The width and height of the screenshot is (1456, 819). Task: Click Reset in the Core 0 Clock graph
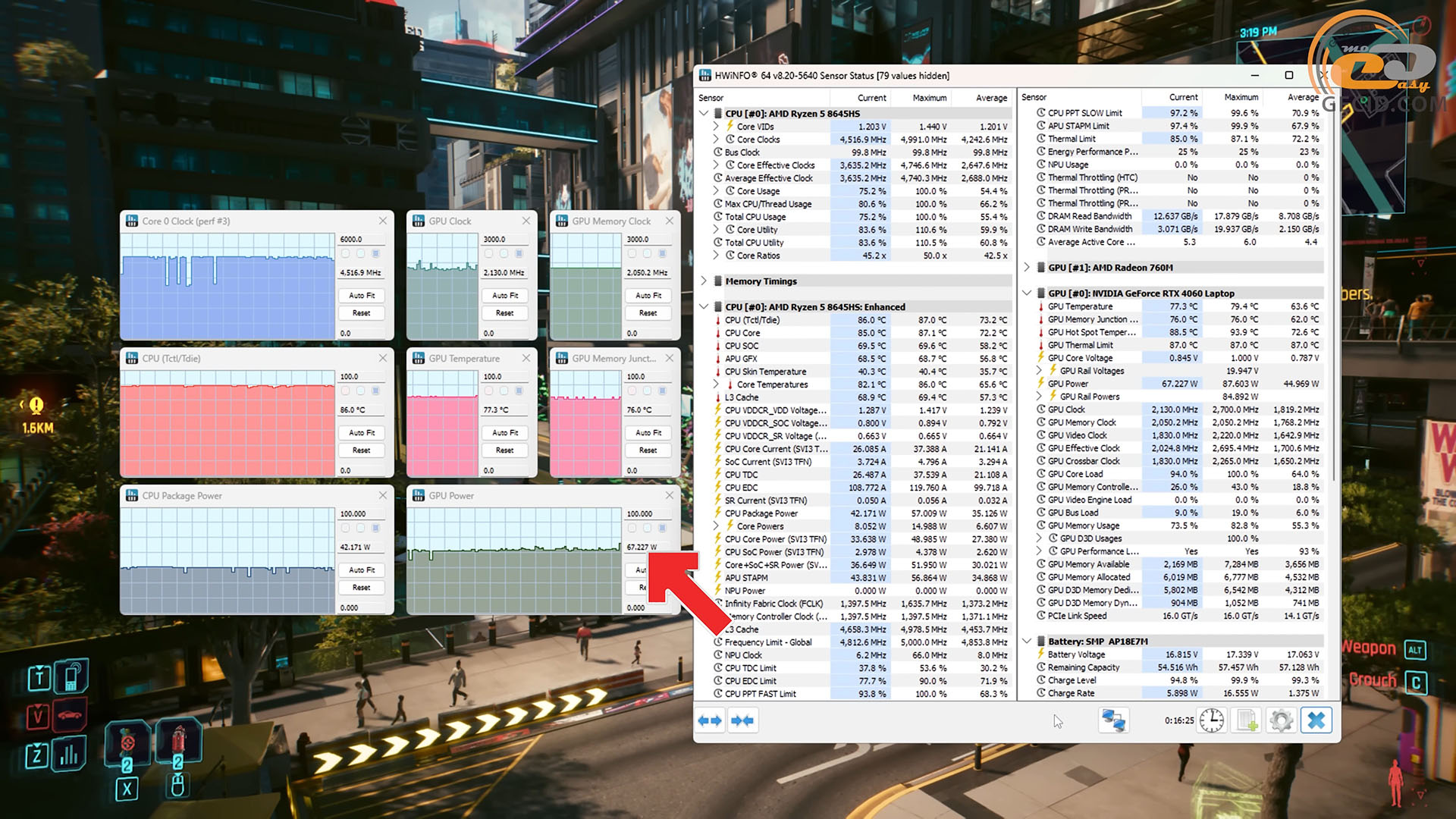(x=362, y=312)
